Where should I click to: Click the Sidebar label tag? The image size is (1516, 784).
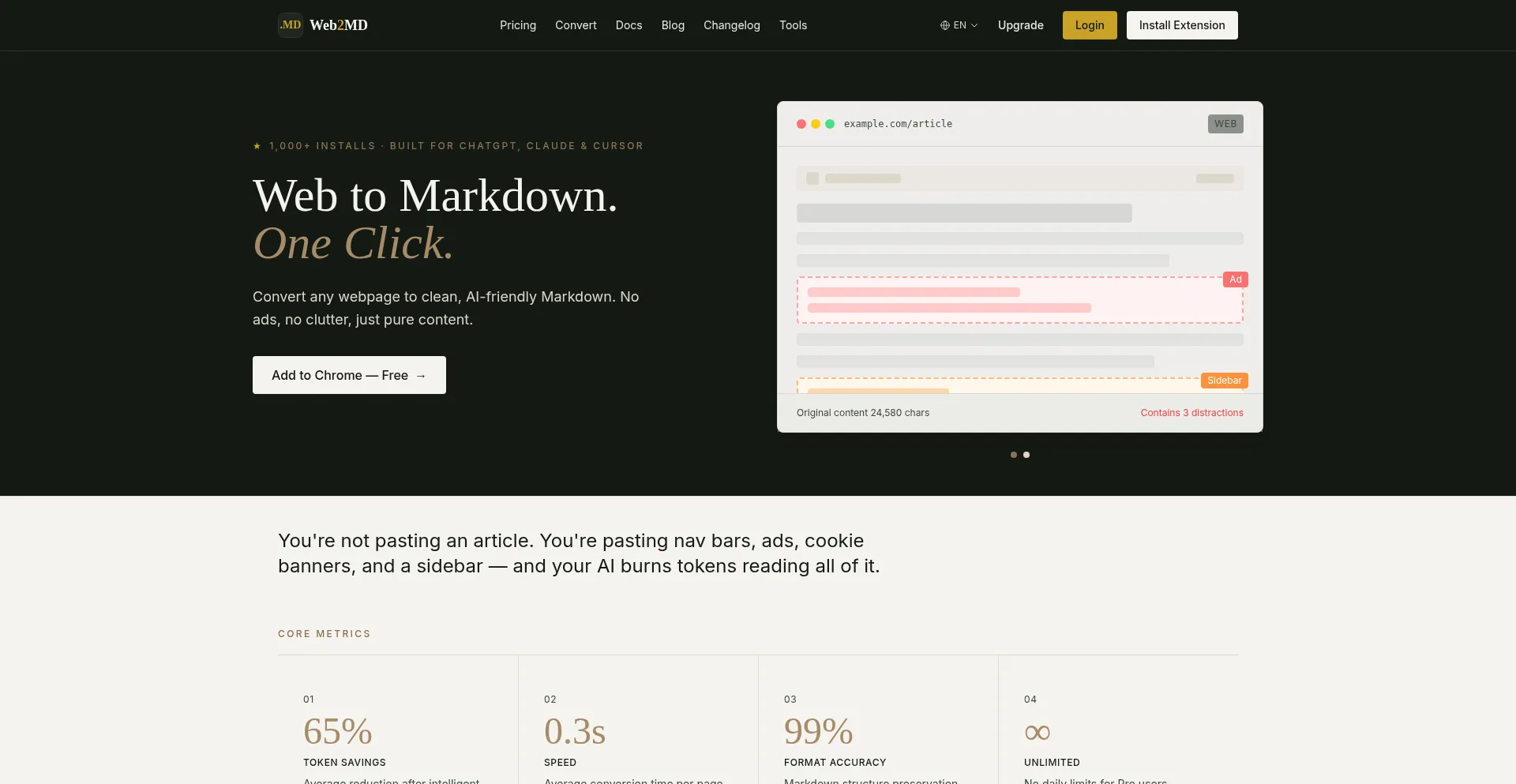[x=1224, y=381]
